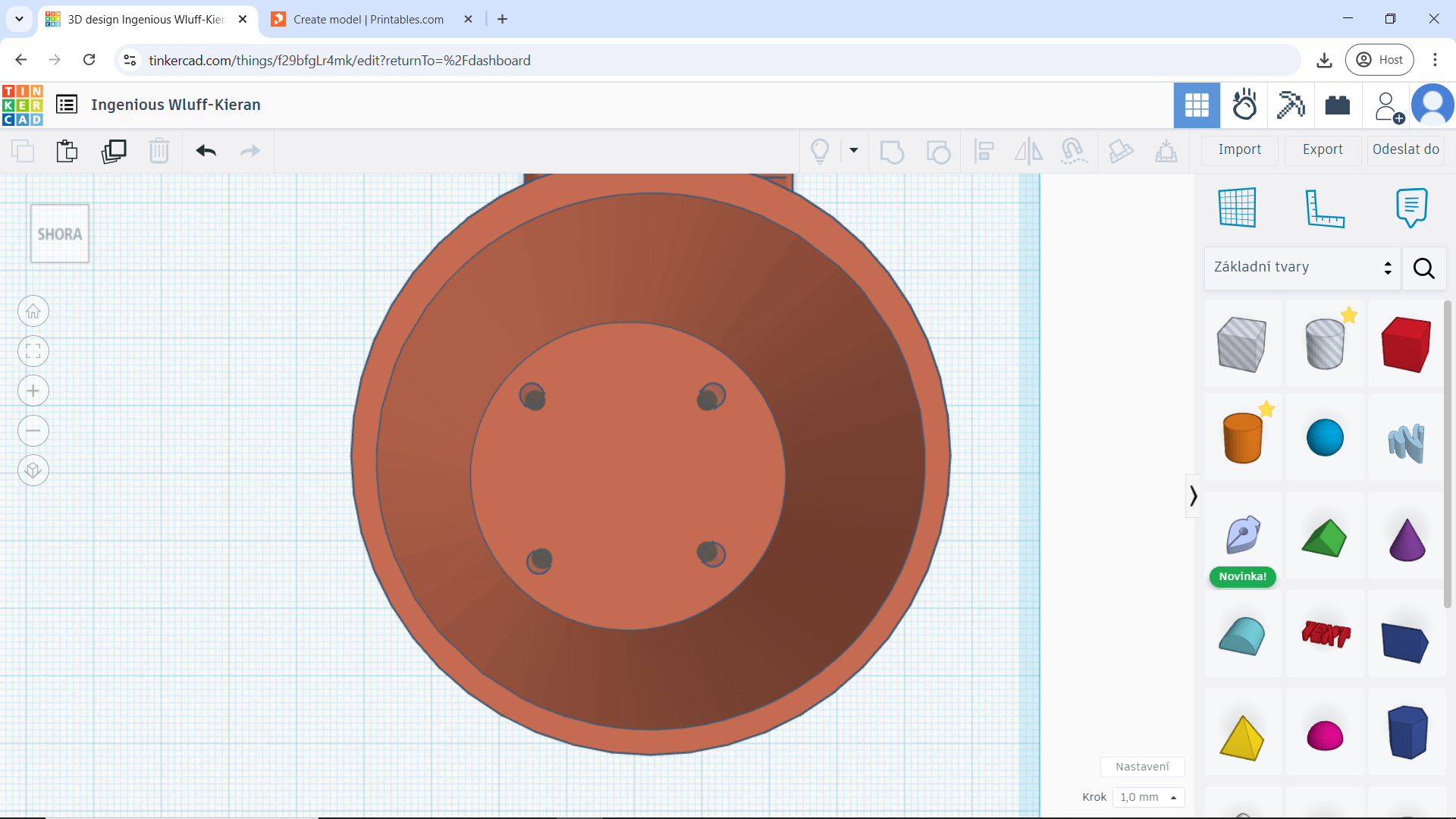Screen dimensions: 1456x819
Task: Go to home view
Action: click(x=33, y=311)
